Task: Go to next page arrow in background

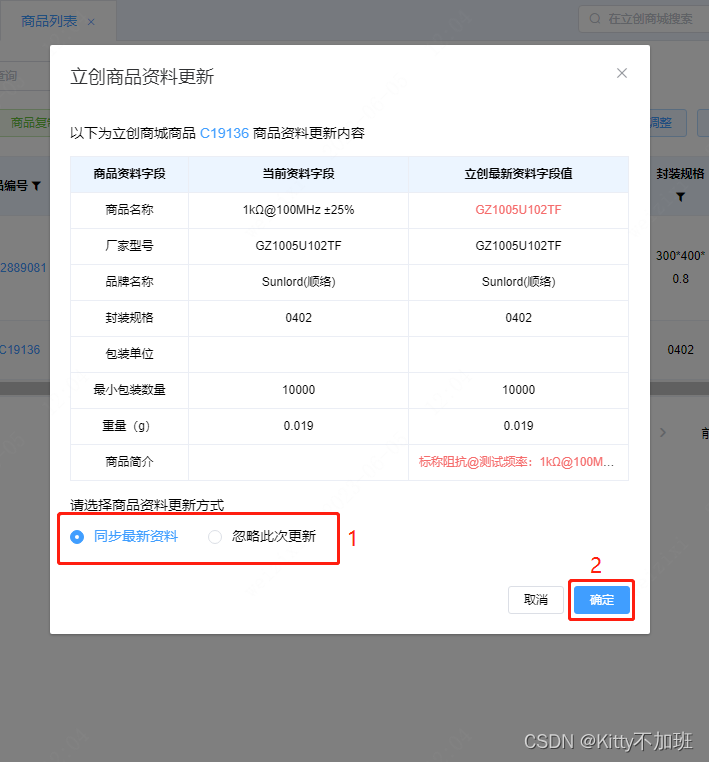Action: [663, 433]
